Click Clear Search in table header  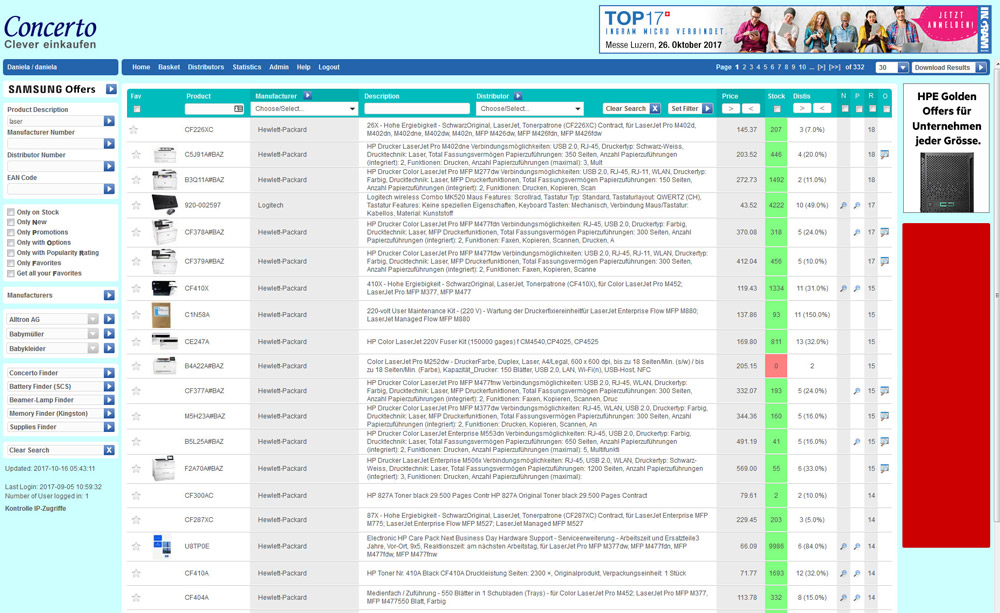coord(631,108)
